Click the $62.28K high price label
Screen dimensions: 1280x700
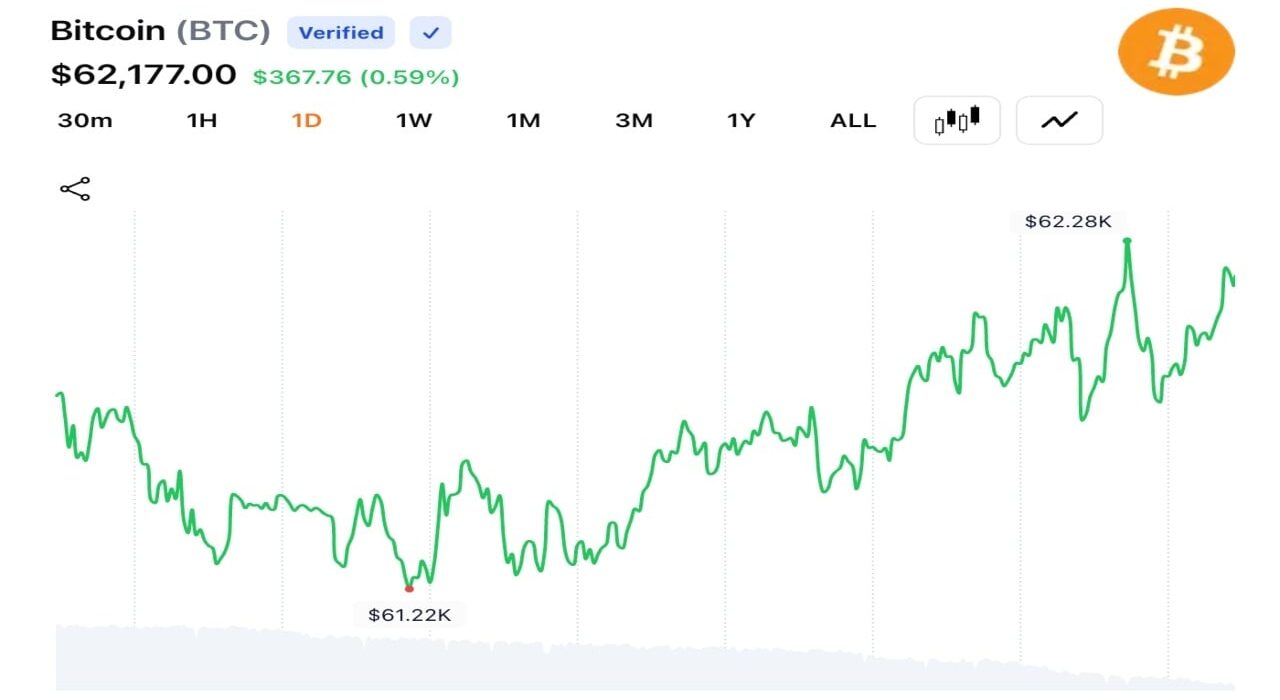(x=1068, y=222)
